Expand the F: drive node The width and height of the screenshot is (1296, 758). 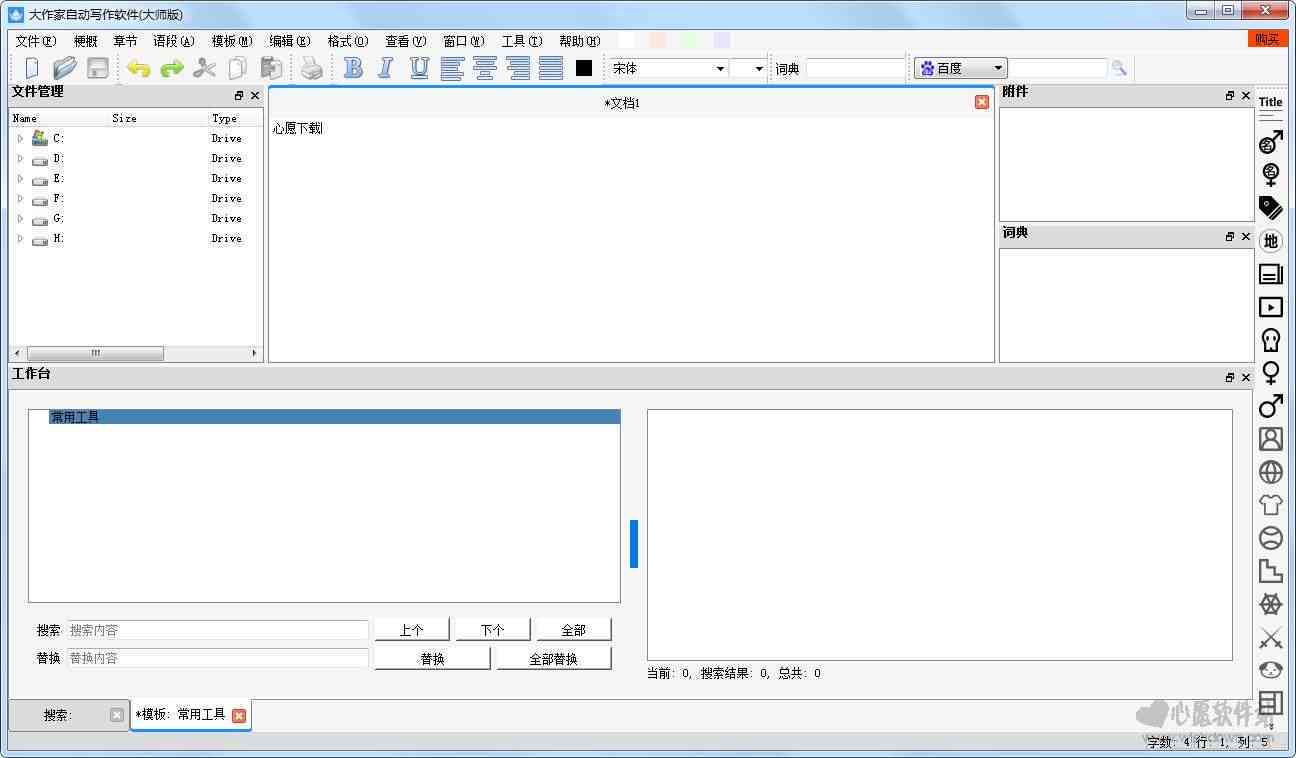pos(20,198)
